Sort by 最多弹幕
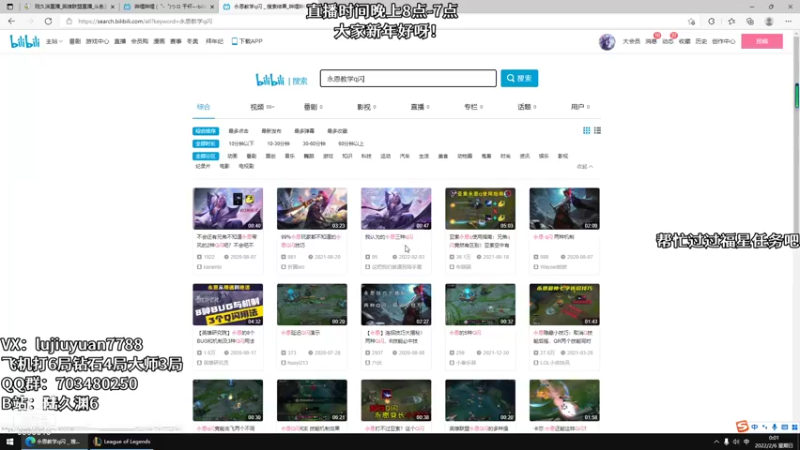This screenshot has height=450, width=800. (x=305, y=131)
